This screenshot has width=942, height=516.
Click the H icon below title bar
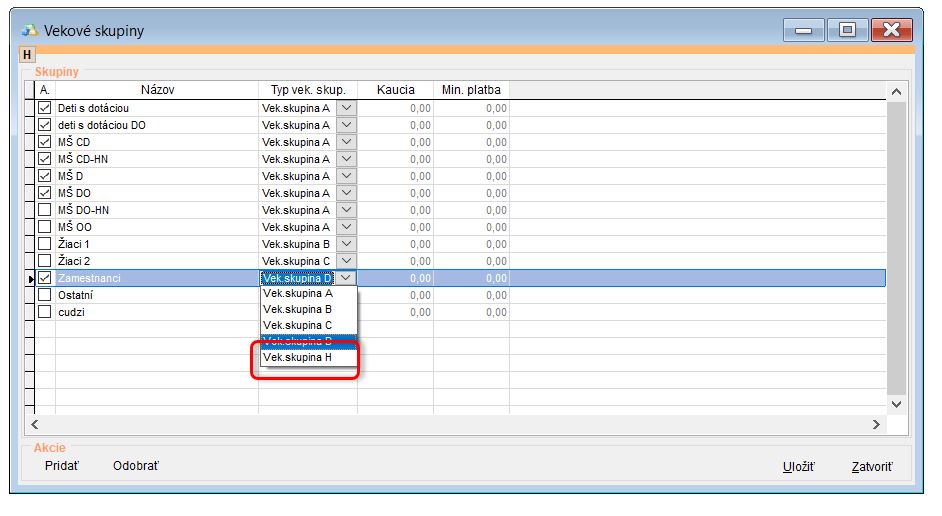tap(27, 55)
